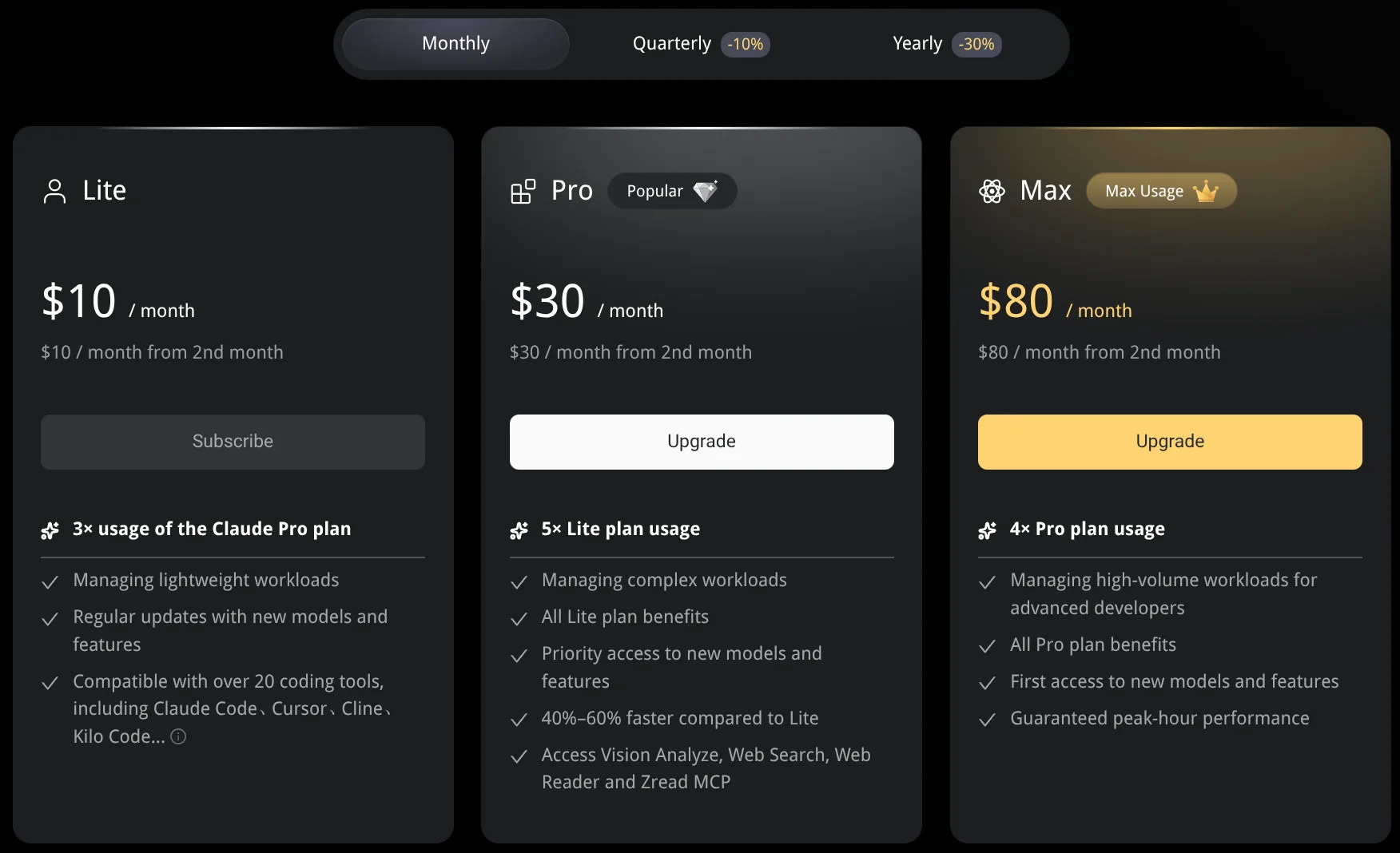This screenshot has height=853, width=1400.
Task: Select the Monthly billing tab
Action: point(455,44)
